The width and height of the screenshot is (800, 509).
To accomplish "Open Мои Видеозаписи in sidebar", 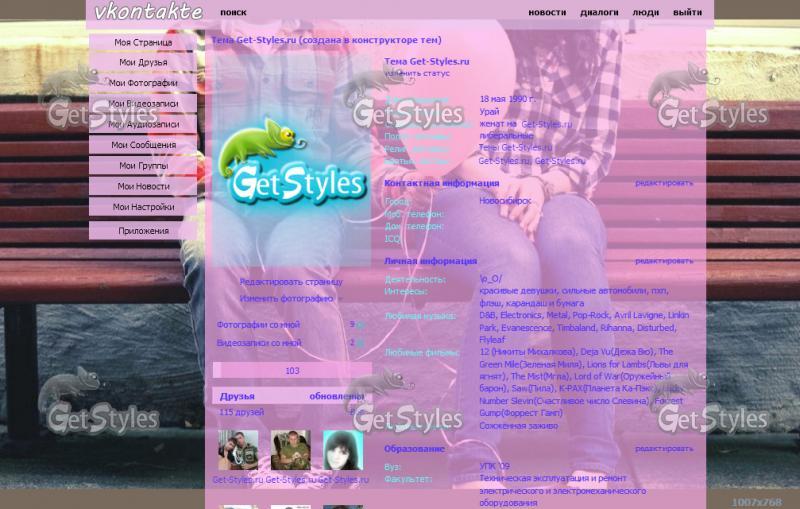I will tap(143, 104).
